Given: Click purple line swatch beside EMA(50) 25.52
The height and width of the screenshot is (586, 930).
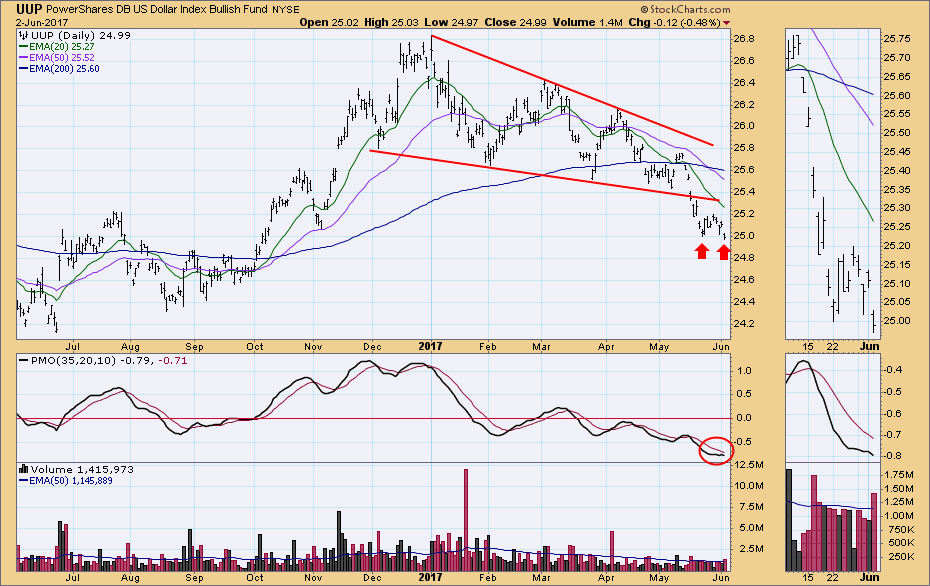Looking at the screenshot, I should [24, 58].
